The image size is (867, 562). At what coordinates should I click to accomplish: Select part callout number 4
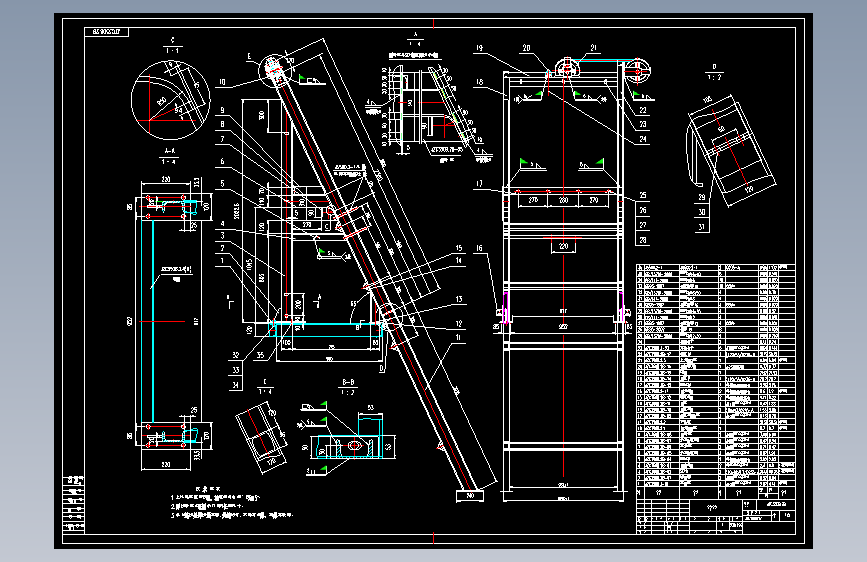[x=222, y=223]
